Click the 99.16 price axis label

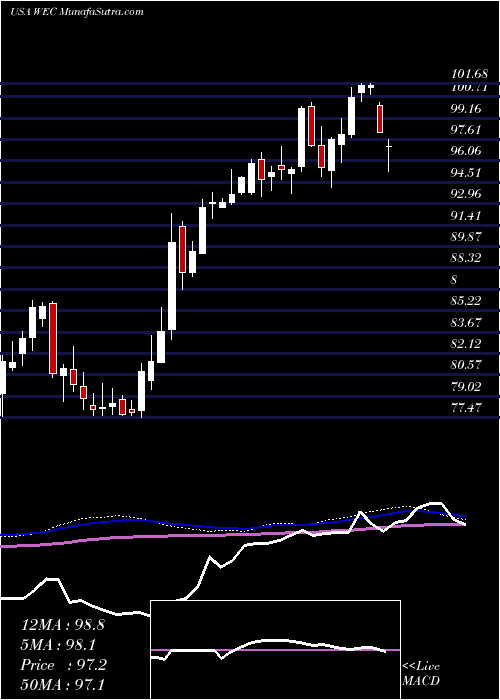[x=467, y=108]
